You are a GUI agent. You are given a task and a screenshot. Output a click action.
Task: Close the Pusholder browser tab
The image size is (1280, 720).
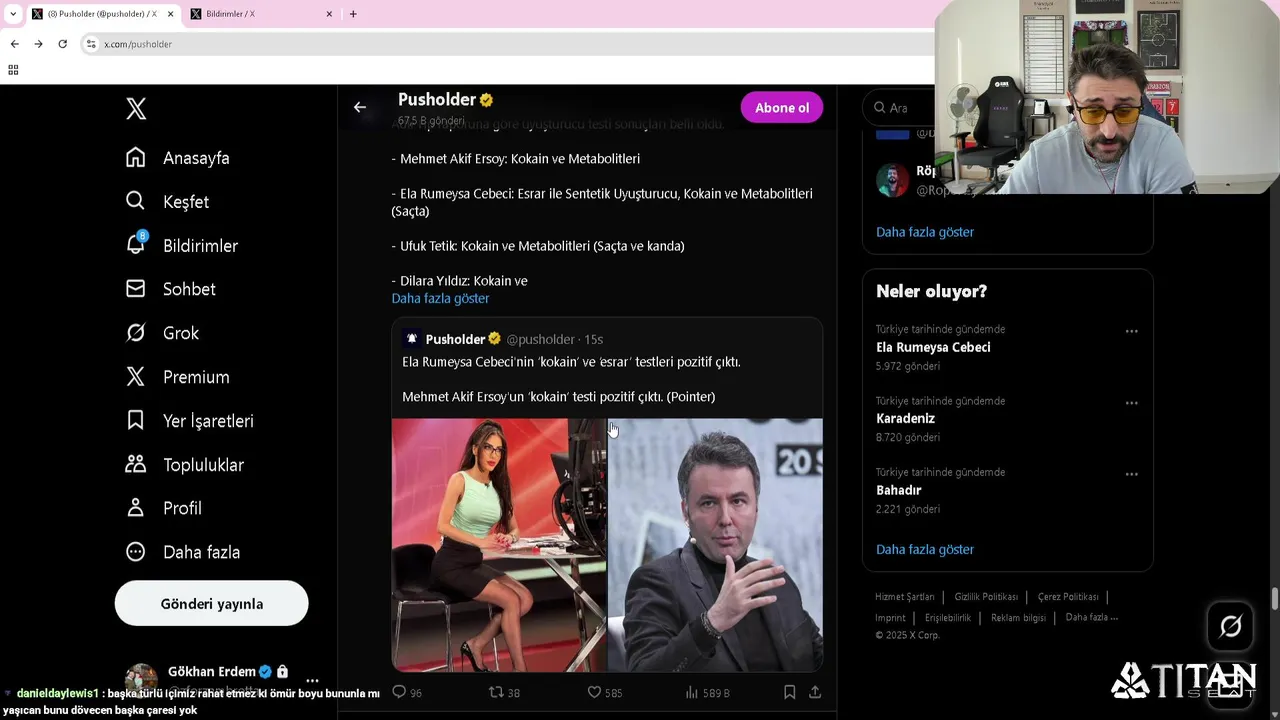pyautogui.click(x=171, y=14)
